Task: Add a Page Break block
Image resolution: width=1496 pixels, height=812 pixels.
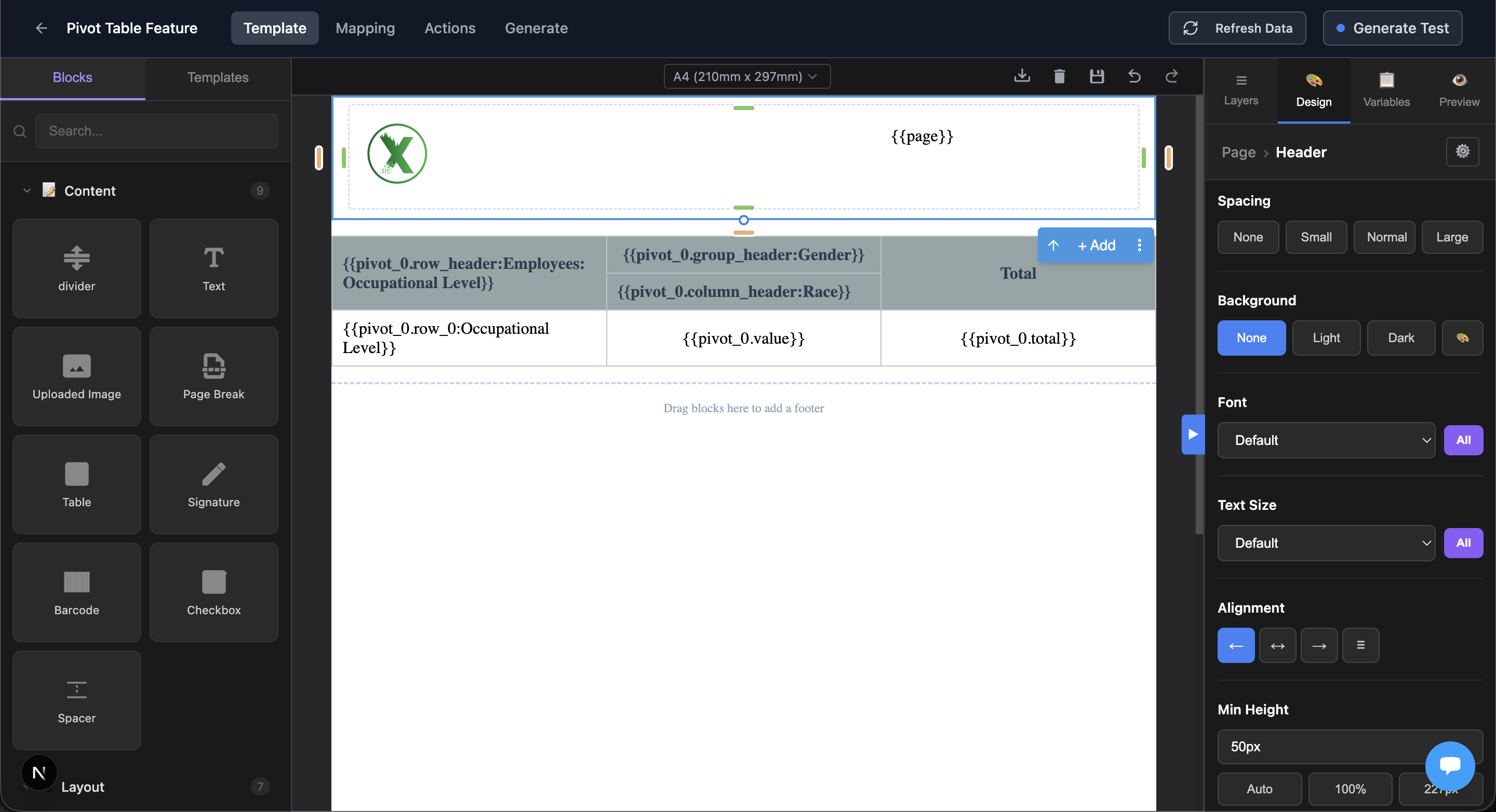Action: point(213,376)
